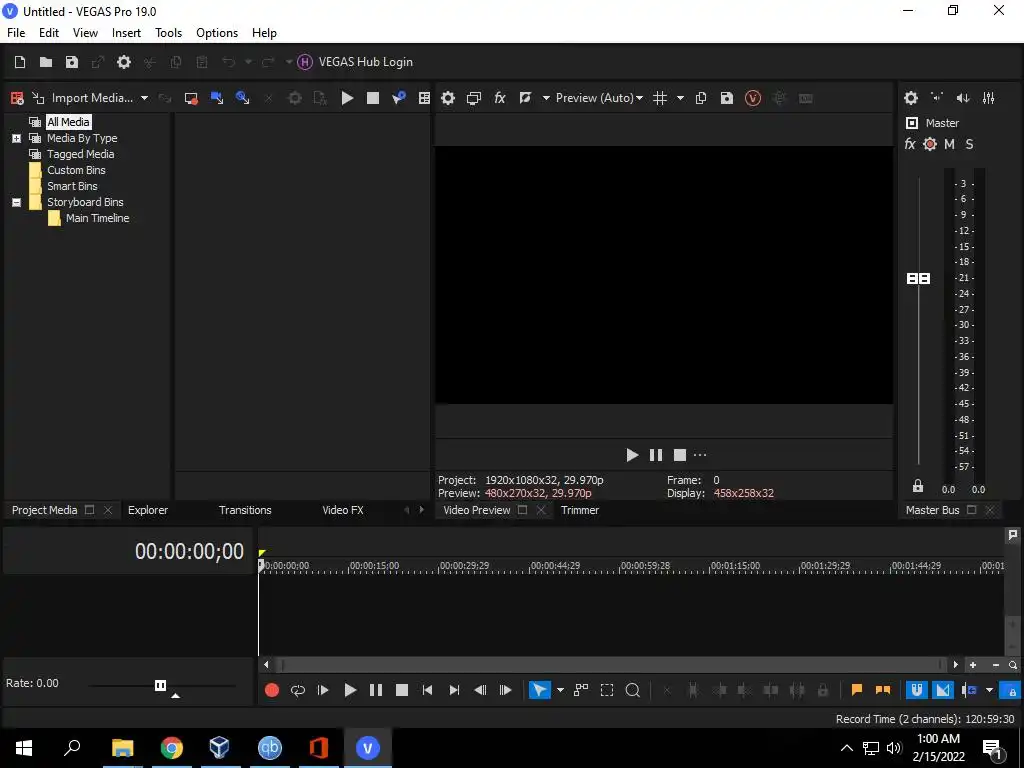Click the Master volume fader handle

click(919, 279)
